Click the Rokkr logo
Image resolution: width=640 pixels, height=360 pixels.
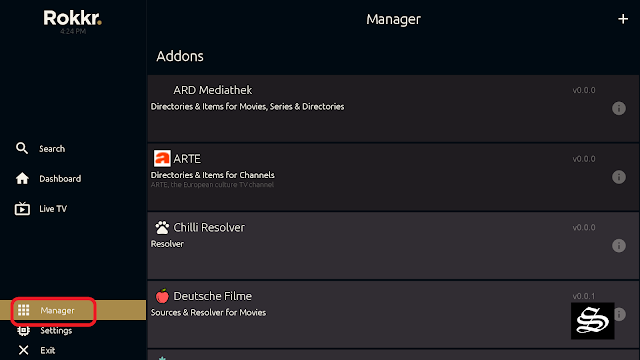73,18
